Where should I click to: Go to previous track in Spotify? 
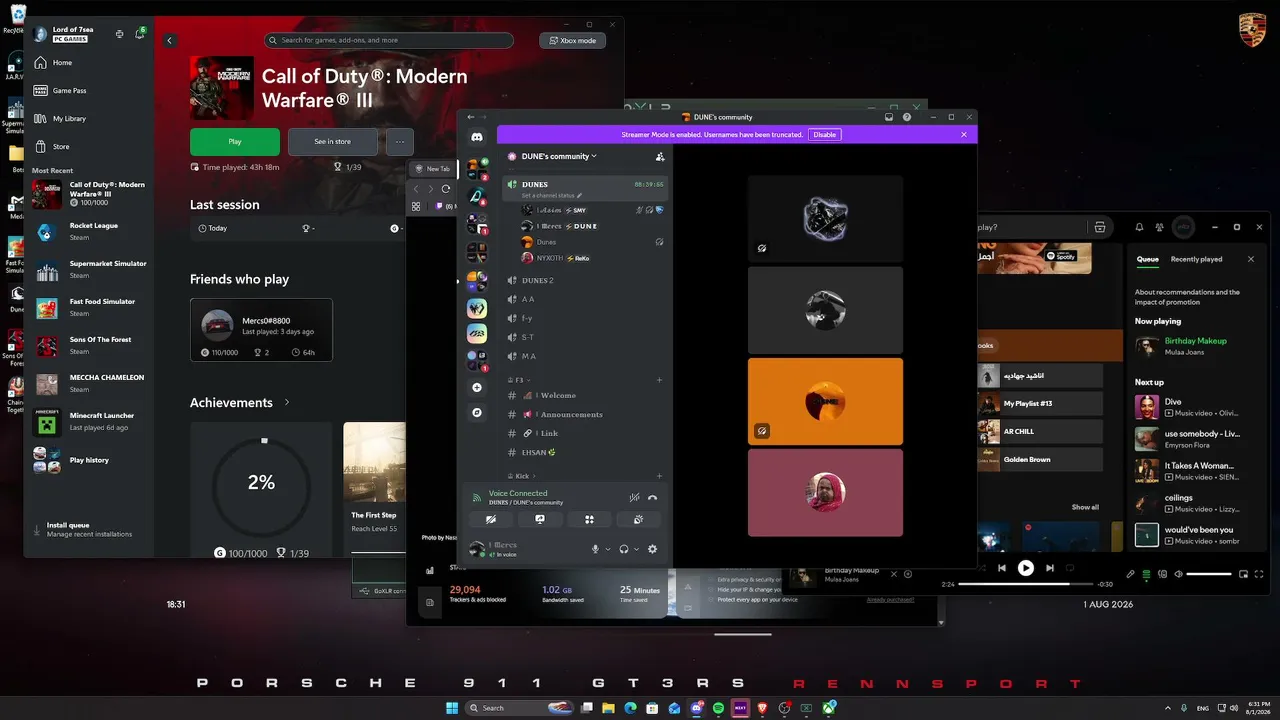(1002, 568)
